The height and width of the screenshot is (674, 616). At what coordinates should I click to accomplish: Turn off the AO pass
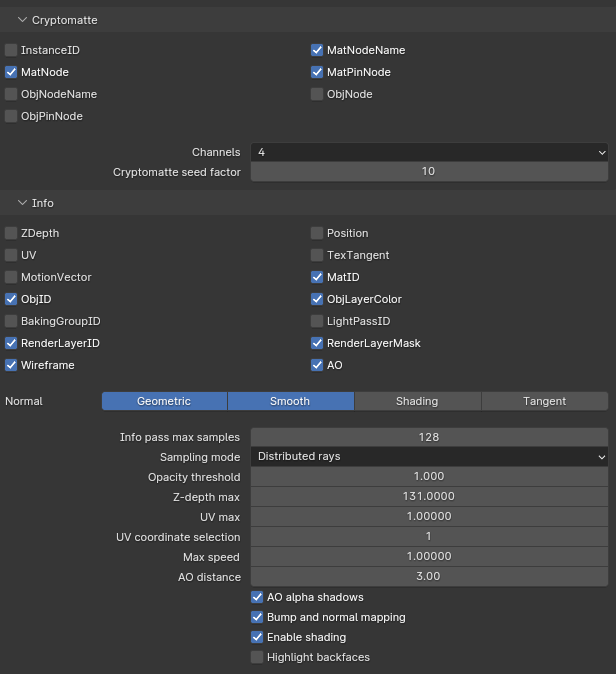(317, 365)
